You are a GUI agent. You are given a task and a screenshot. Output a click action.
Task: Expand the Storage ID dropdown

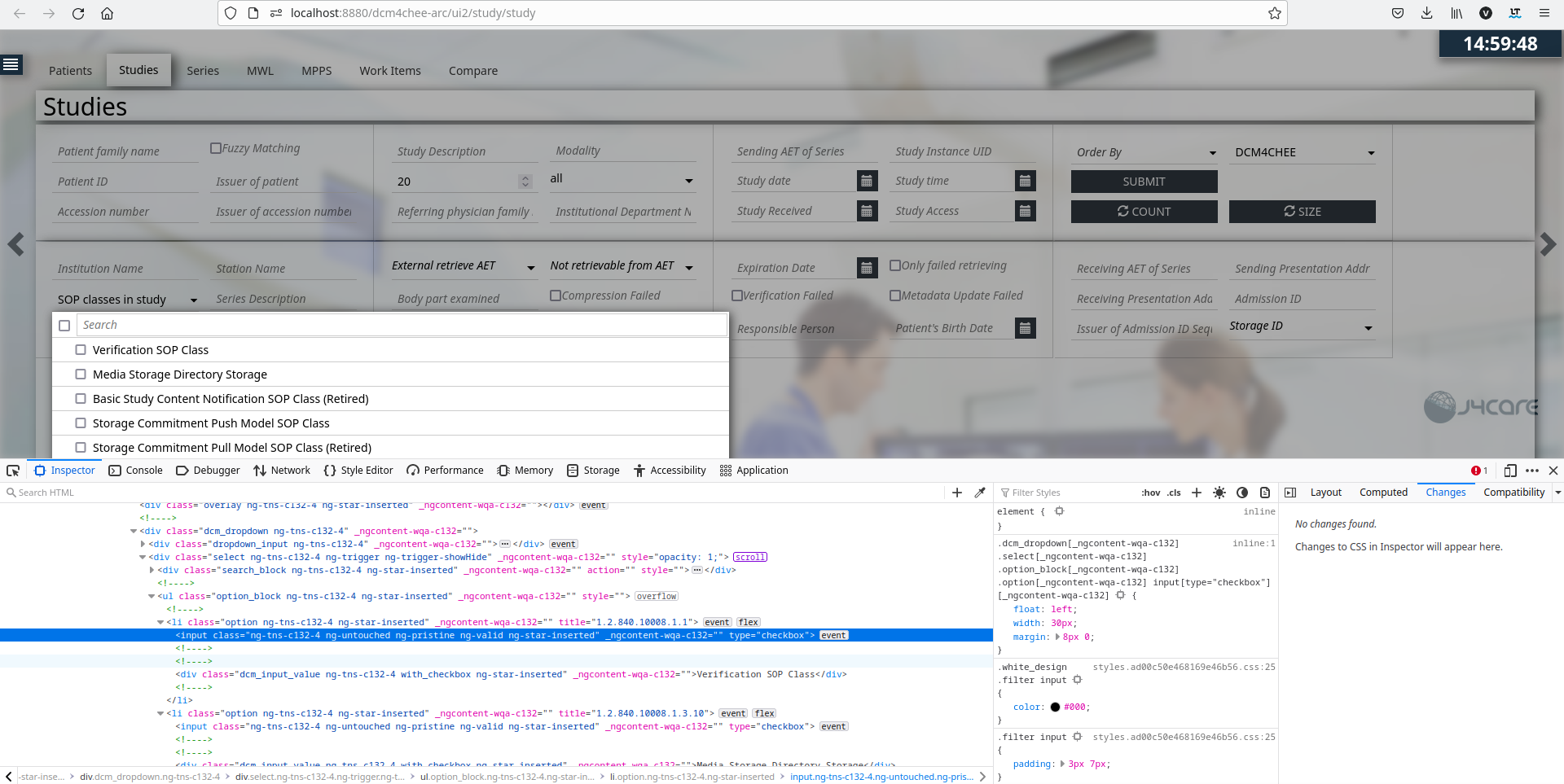coord(1369,326)
